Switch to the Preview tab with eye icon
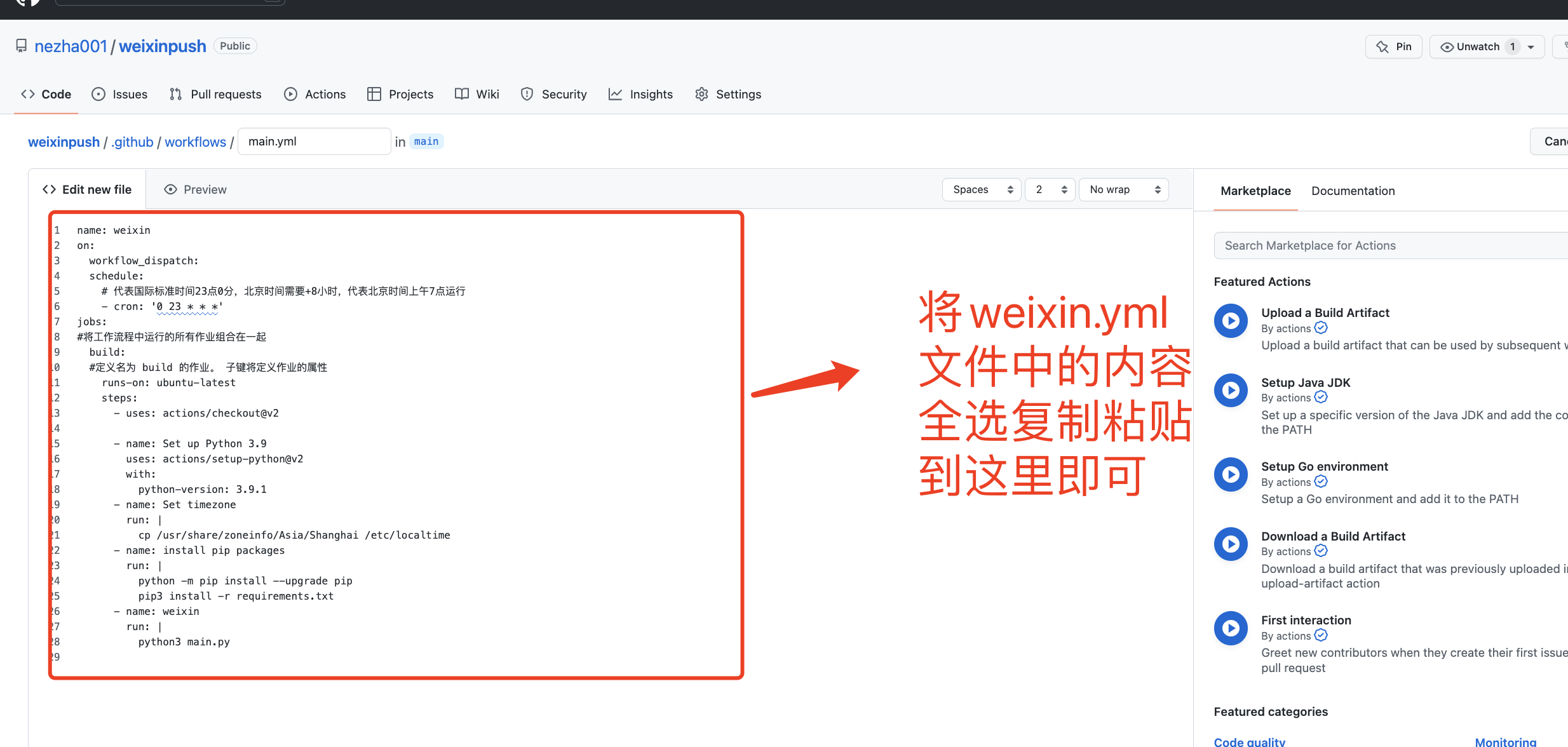This screenshot has height=747, width=1568. click(195, 189)
